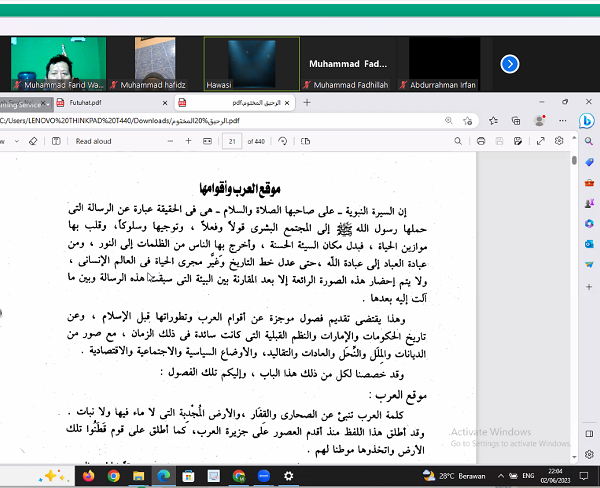Select Muhammad Fadhillah participant tile
Image resolution: width=600 pixels, height=488 pixels.
pyautogui.click(x=348, y=64)
